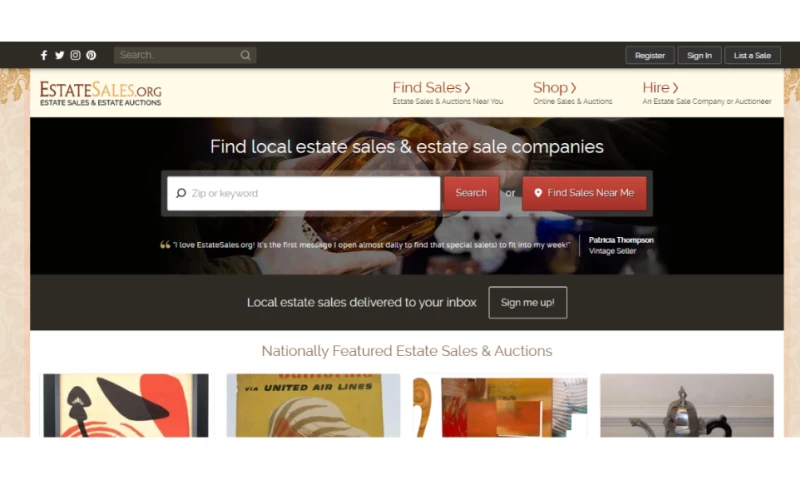Focus the Zip or keyword input field
The image size is (800, 480).
(304, 193)
